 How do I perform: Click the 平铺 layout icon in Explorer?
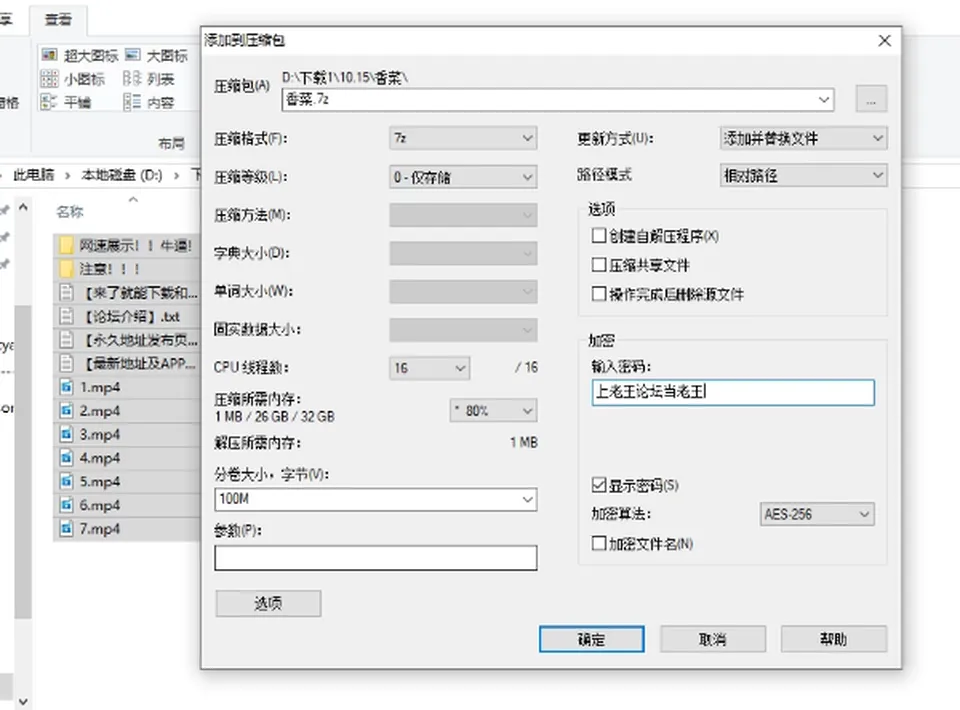click(x=49, y=102)
